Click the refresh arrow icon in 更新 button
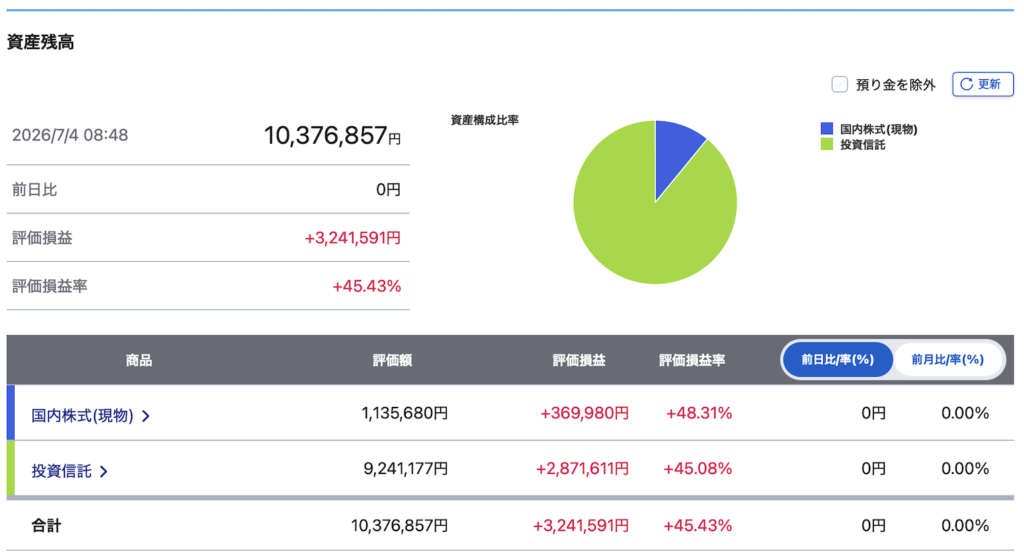1024x556 pixels. tap(967, 84)
